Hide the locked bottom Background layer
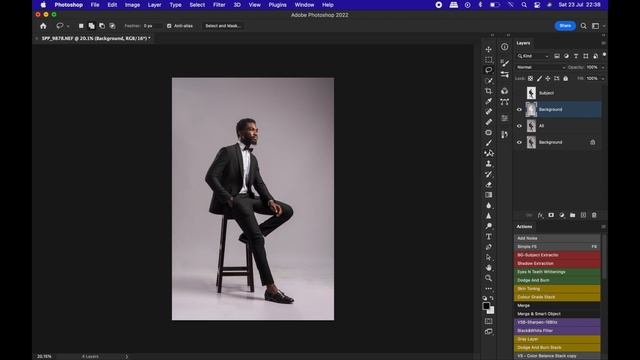640x360 pixels. click(519, 142)
